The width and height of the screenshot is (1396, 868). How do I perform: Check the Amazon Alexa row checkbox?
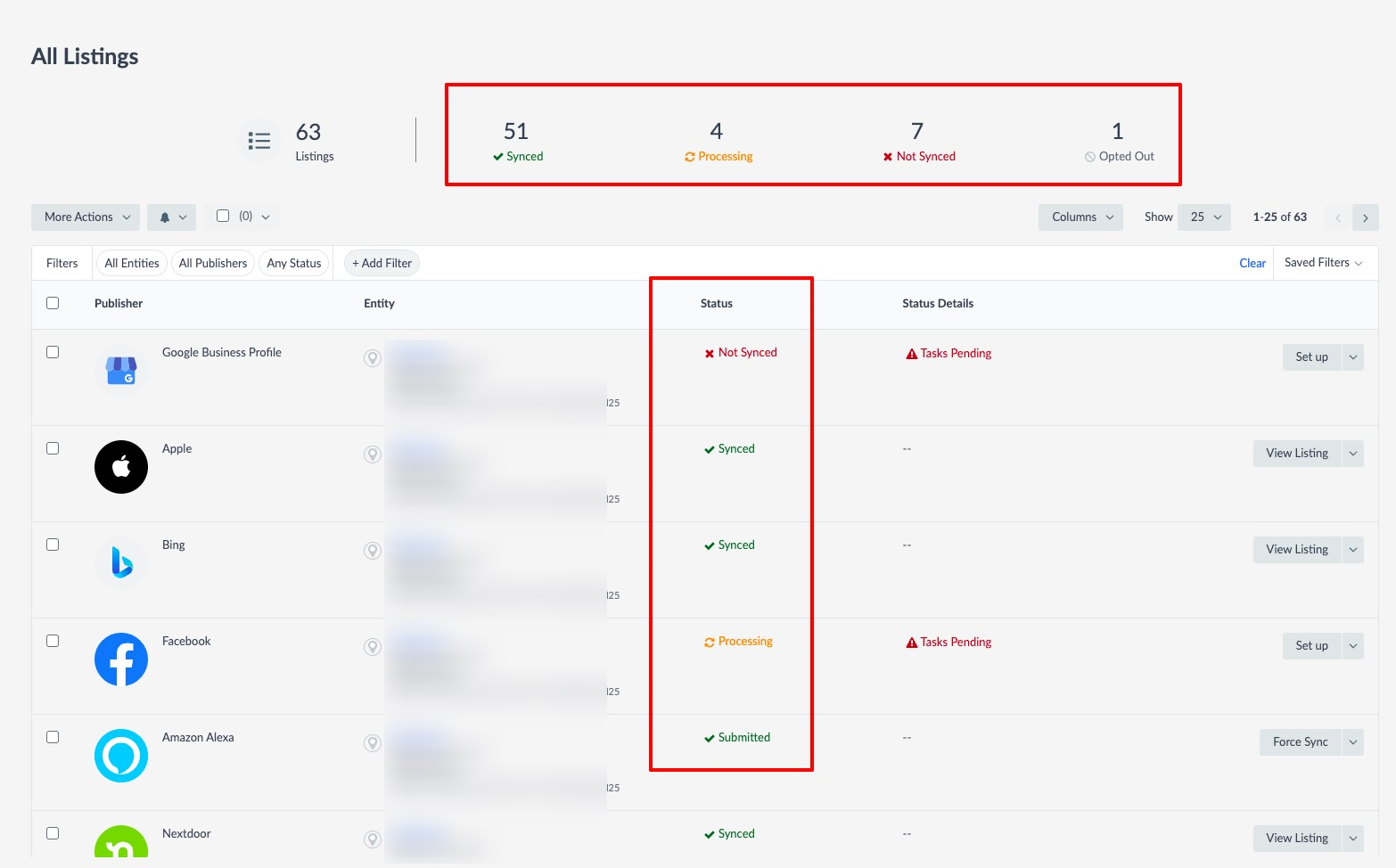click(53, 737)
